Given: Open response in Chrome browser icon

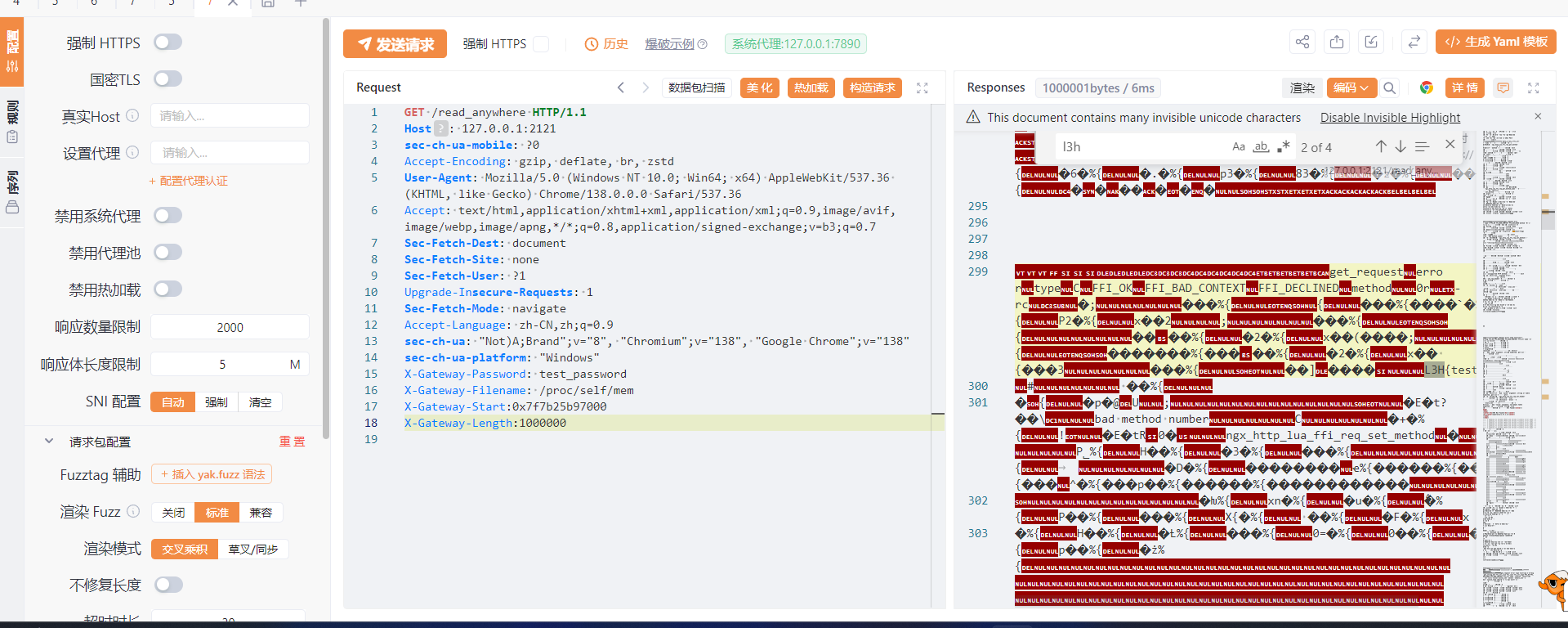Looking at the screenshot, I should click(x=1426, y=87).
